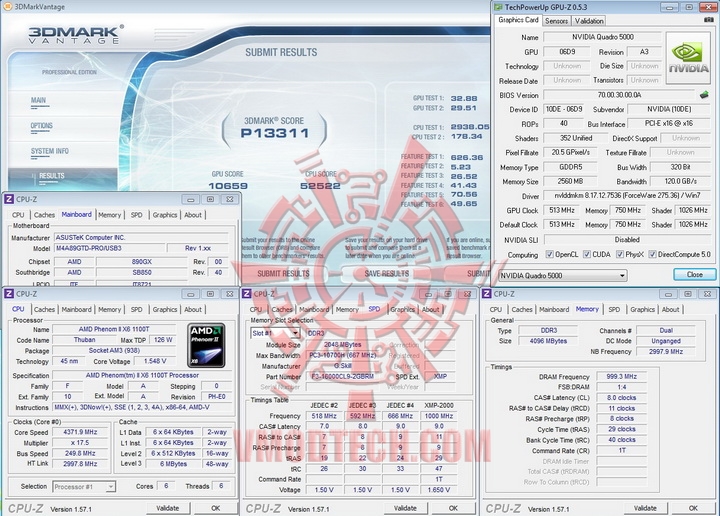Switch to the Sensors tab in GPU-Z

tap(557, 21)
